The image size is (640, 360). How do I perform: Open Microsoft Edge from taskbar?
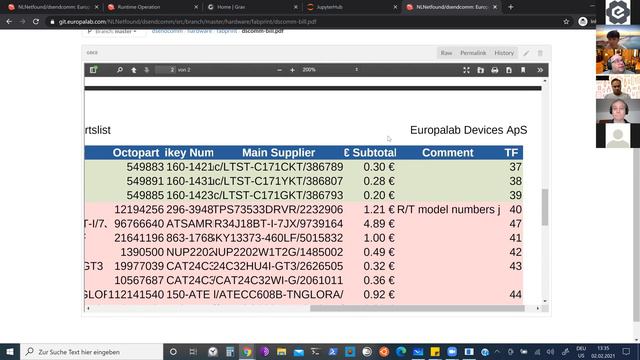(401, 352)
